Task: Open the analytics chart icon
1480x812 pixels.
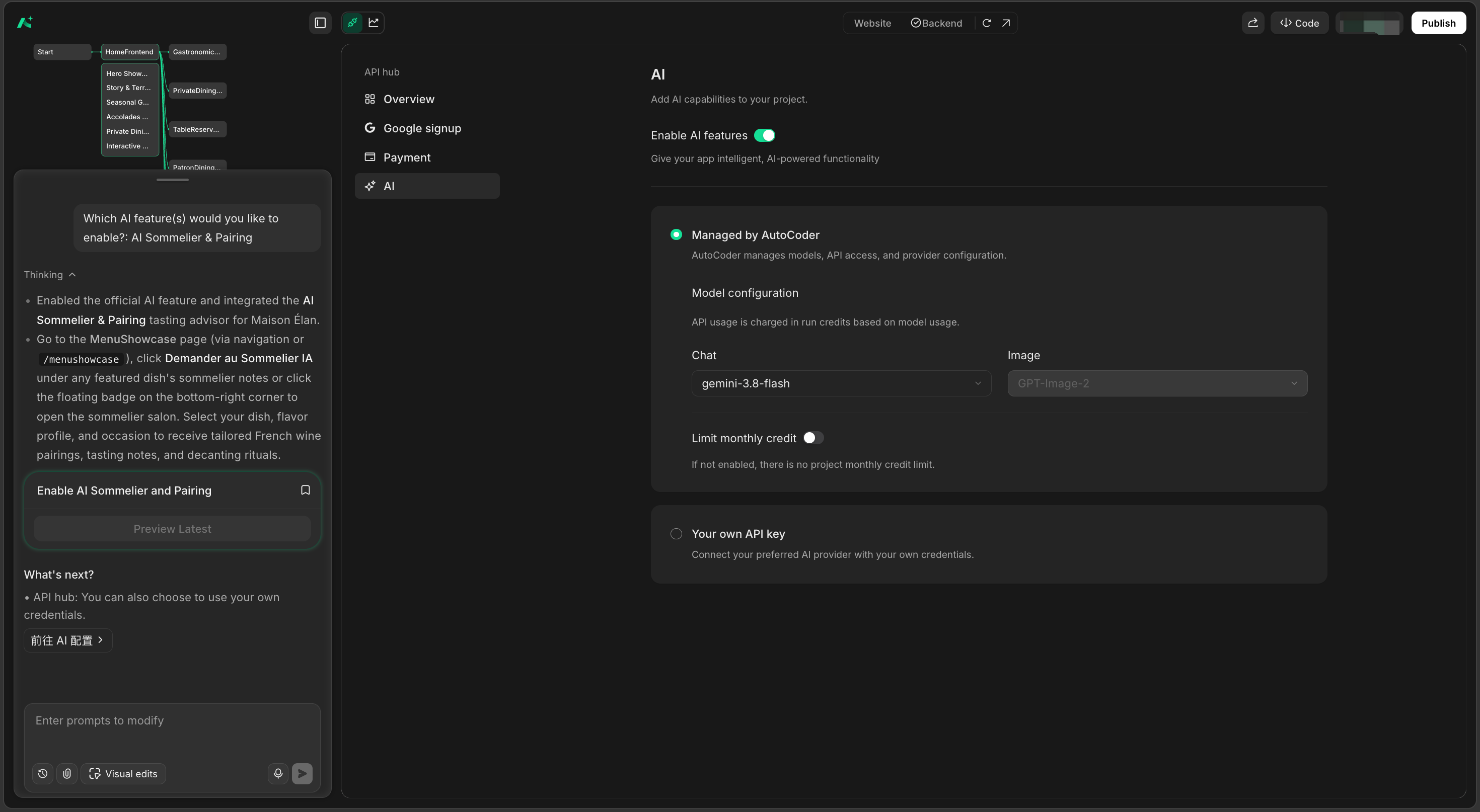Action: point(374,23)
